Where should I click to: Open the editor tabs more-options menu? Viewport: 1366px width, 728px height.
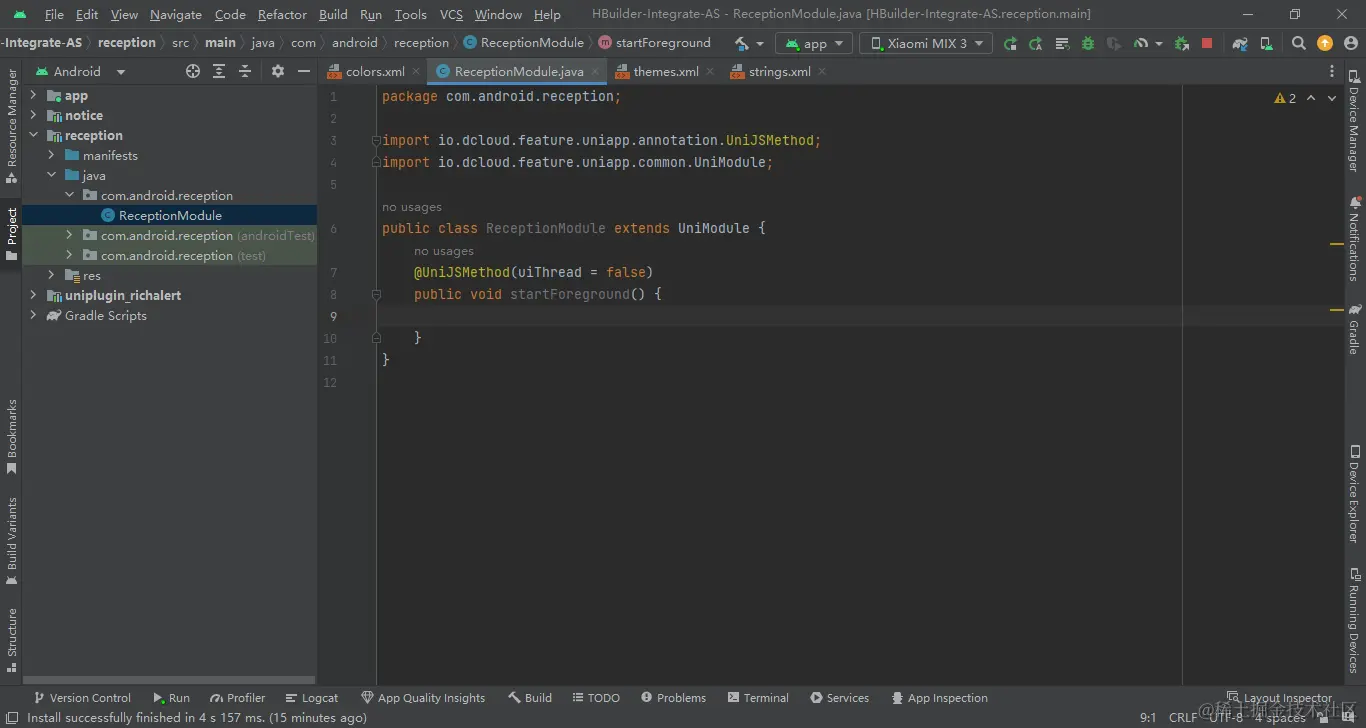click(1332, 71)
